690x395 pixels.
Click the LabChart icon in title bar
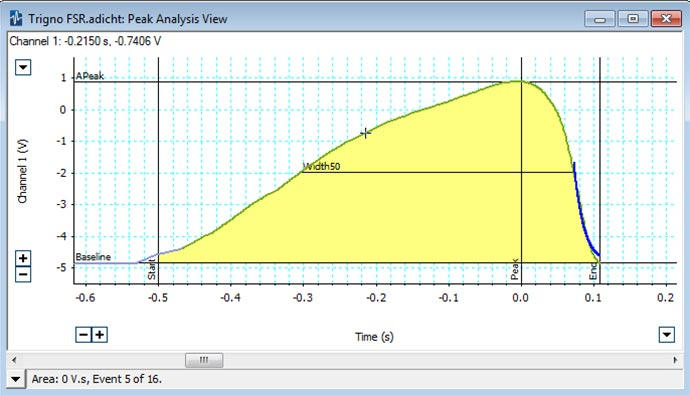pyautogui.click(x=16, y=18)
